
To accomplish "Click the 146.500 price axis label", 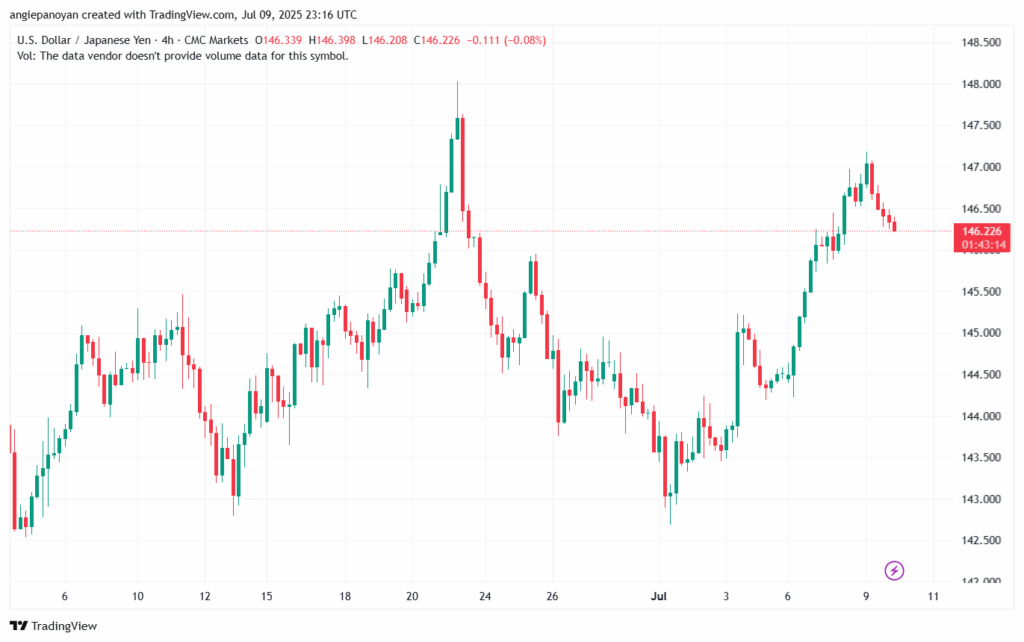I will tap(981, 209).
